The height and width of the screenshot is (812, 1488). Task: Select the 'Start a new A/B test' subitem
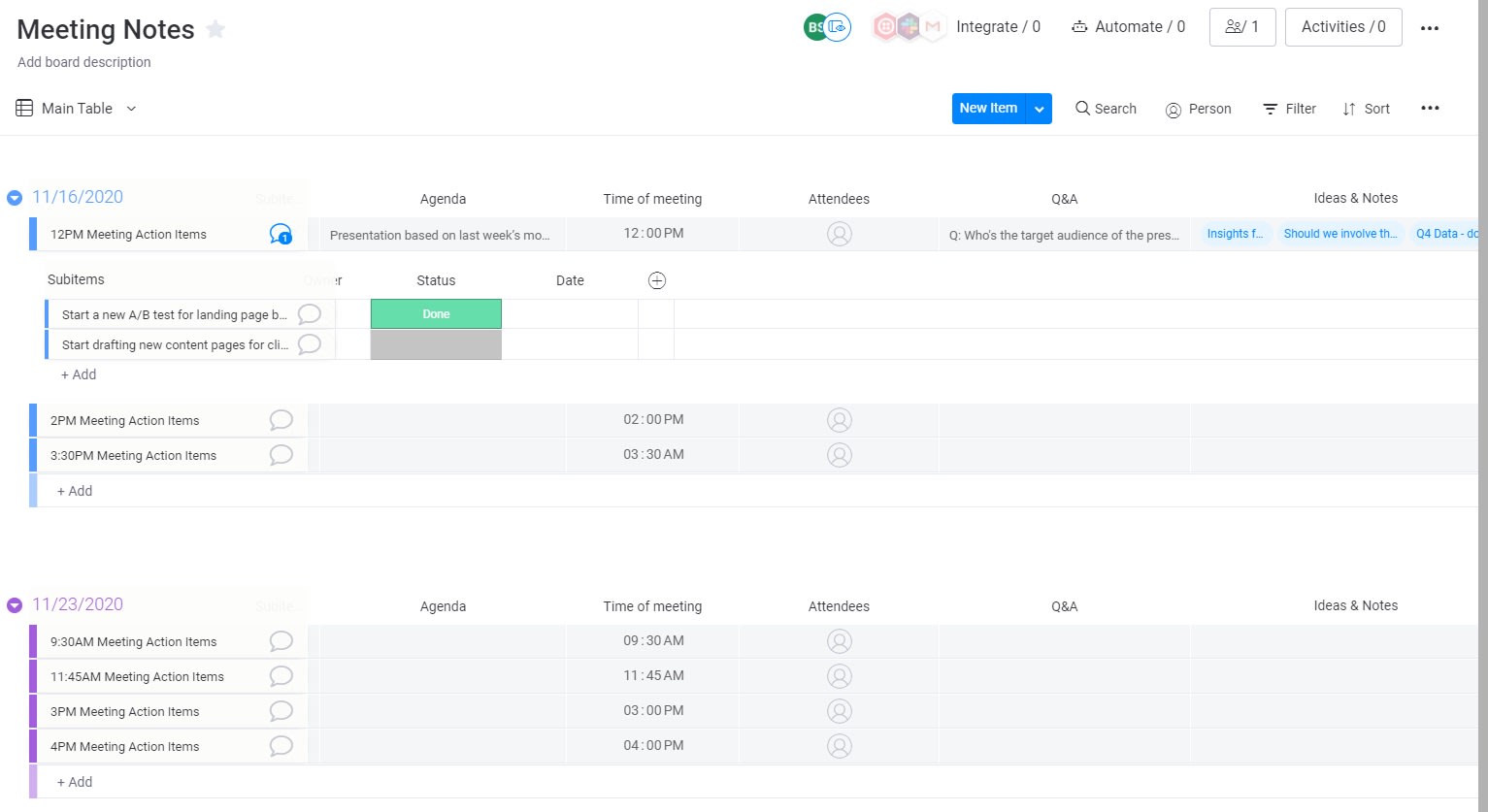coord(175,315)
